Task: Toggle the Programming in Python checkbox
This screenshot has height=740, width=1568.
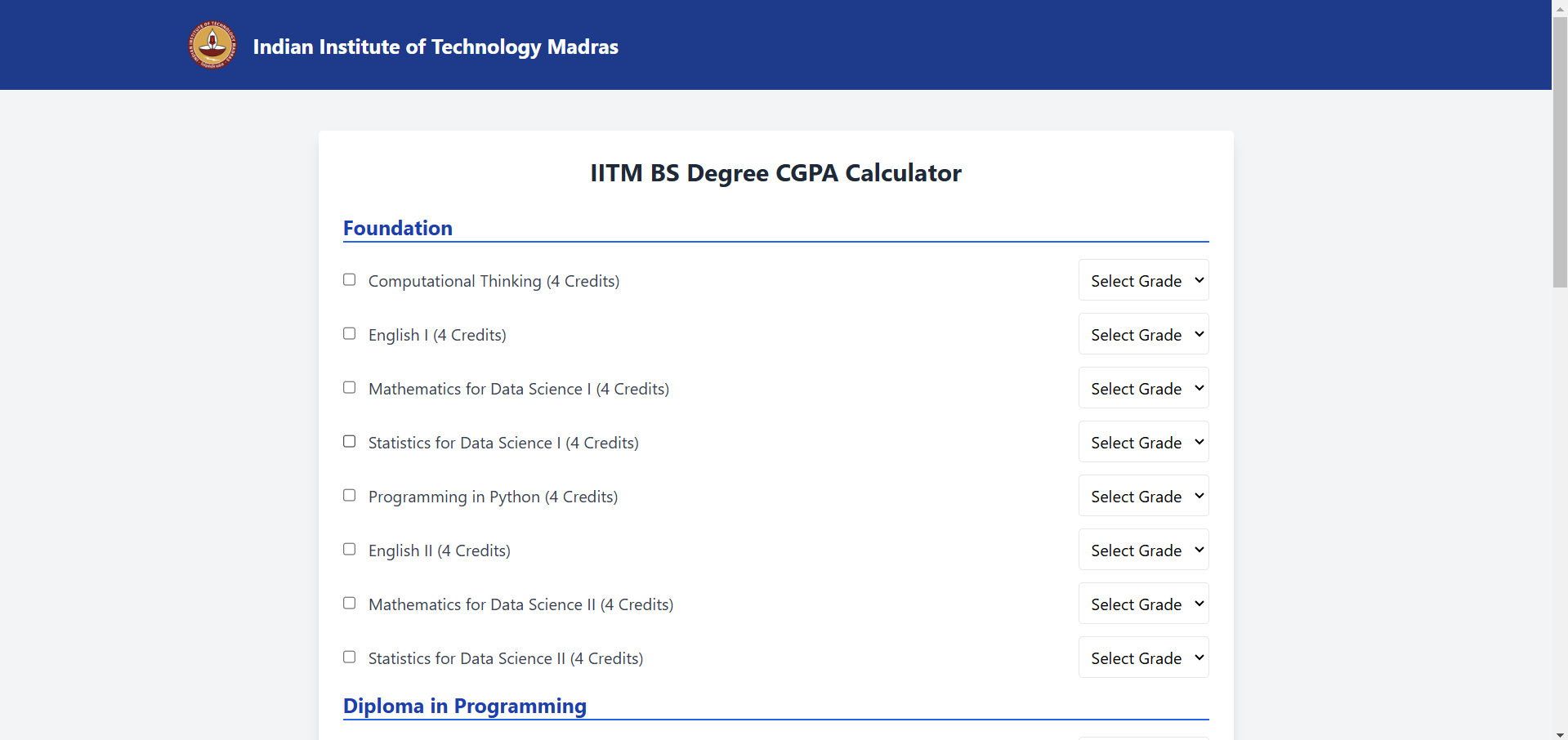Action: [x=350, y=496]
